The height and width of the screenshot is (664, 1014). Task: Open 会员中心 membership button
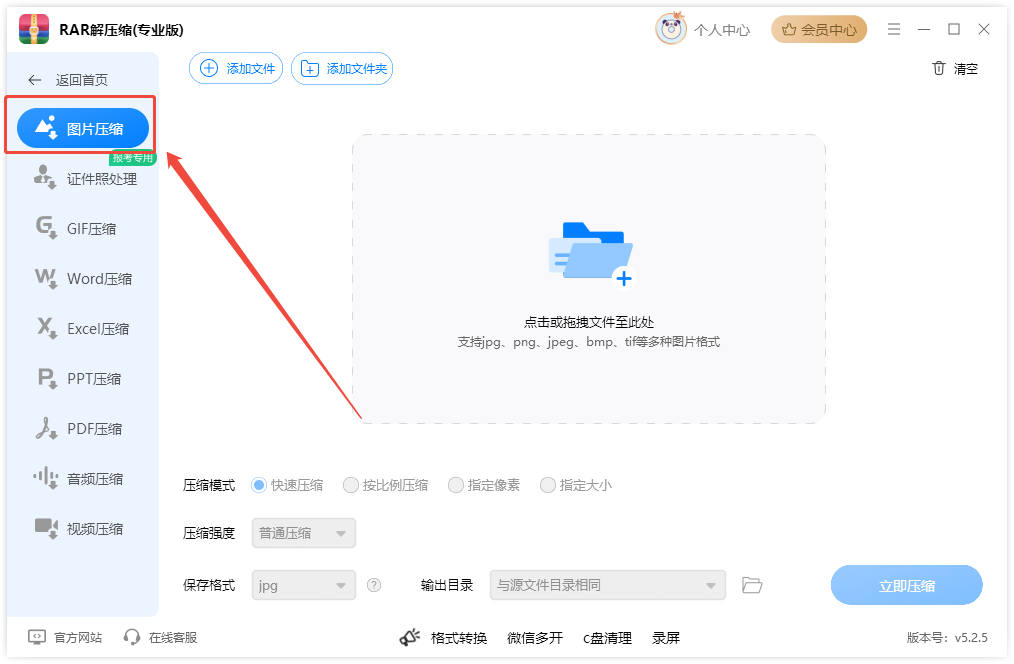coord(819,29)
